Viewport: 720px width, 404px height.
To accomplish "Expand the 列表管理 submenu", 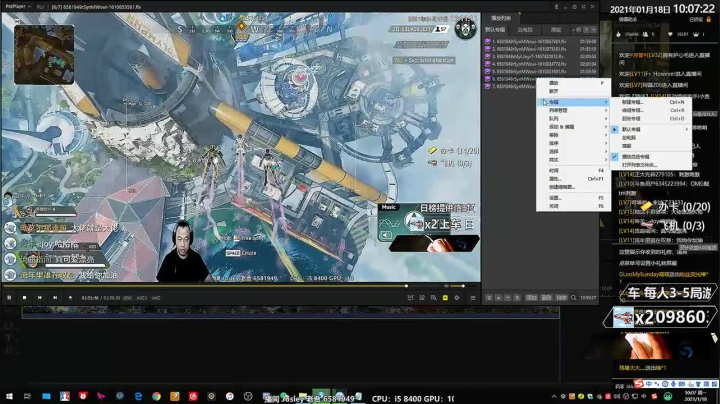I will point(574,110).
